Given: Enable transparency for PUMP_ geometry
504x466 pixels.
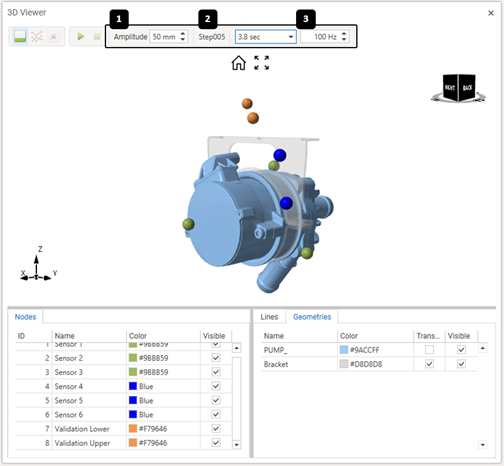Looking at the screenshot, I should (x=429, y=350).
